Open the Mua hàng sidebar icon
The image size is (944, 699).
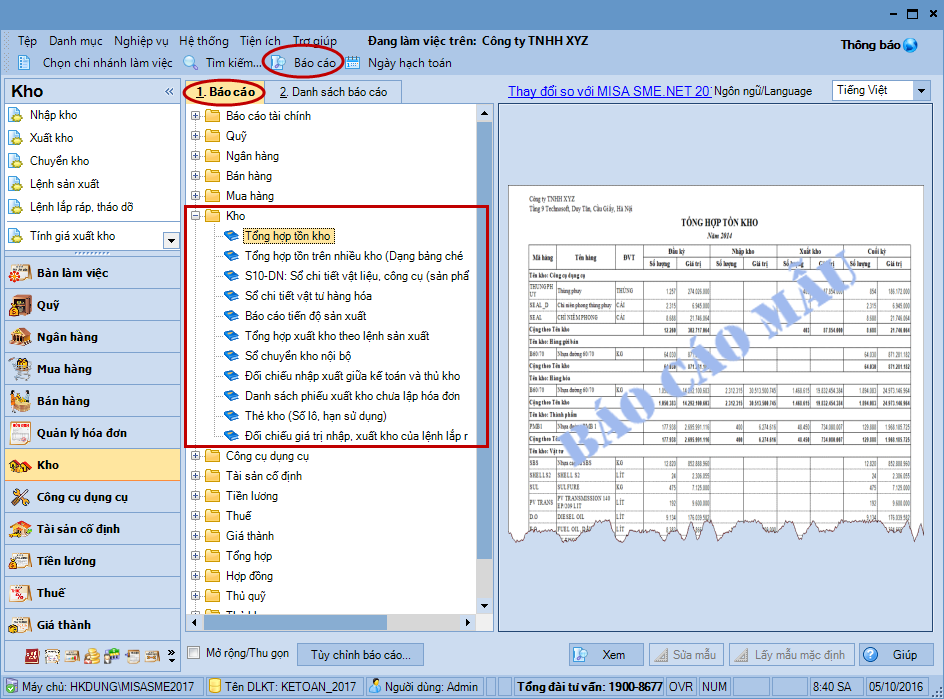[x=20, y=369]
